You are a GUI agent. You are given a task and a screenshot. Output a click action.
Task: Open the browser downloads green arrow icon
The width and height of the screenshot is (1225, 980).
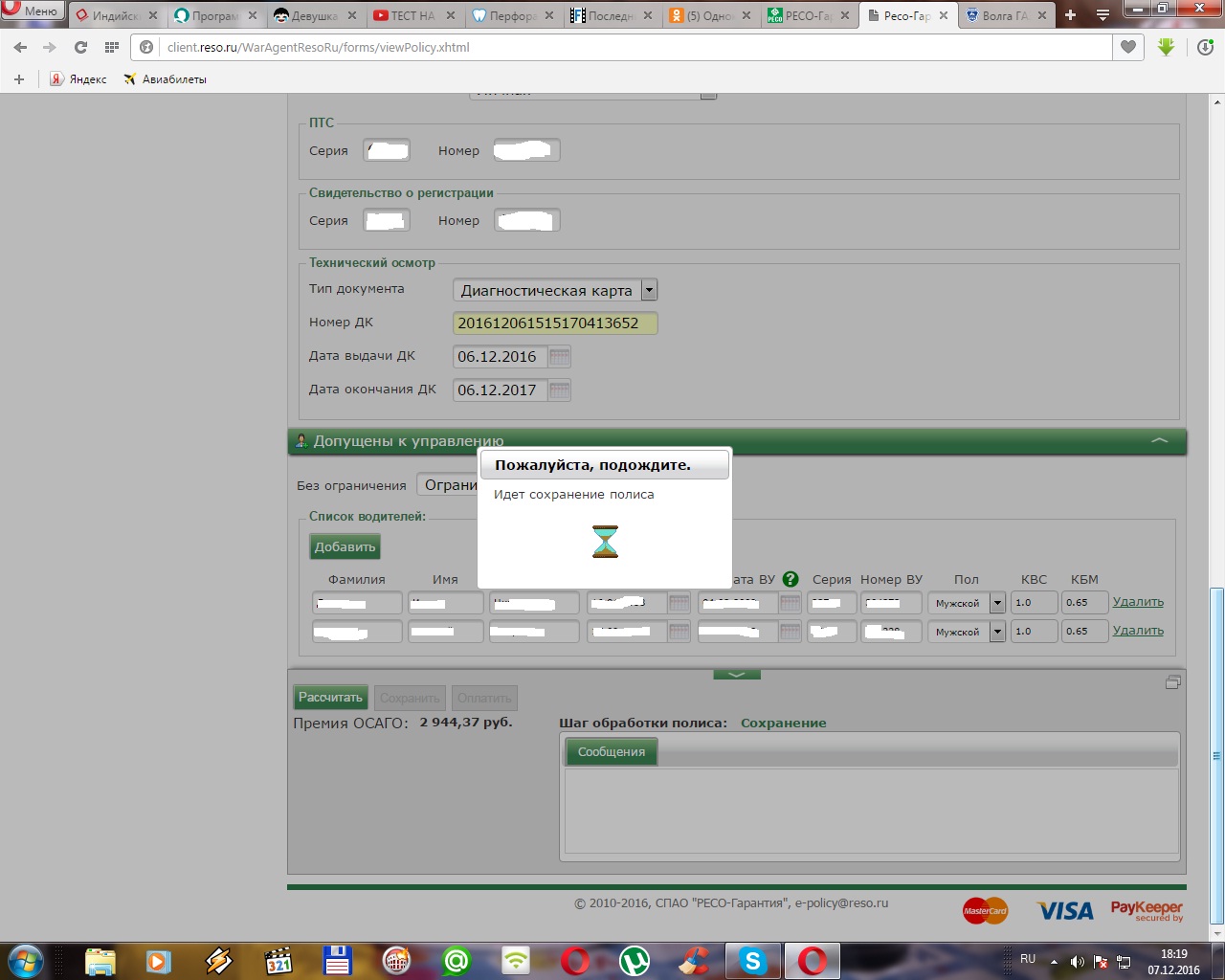point(1166,47)
